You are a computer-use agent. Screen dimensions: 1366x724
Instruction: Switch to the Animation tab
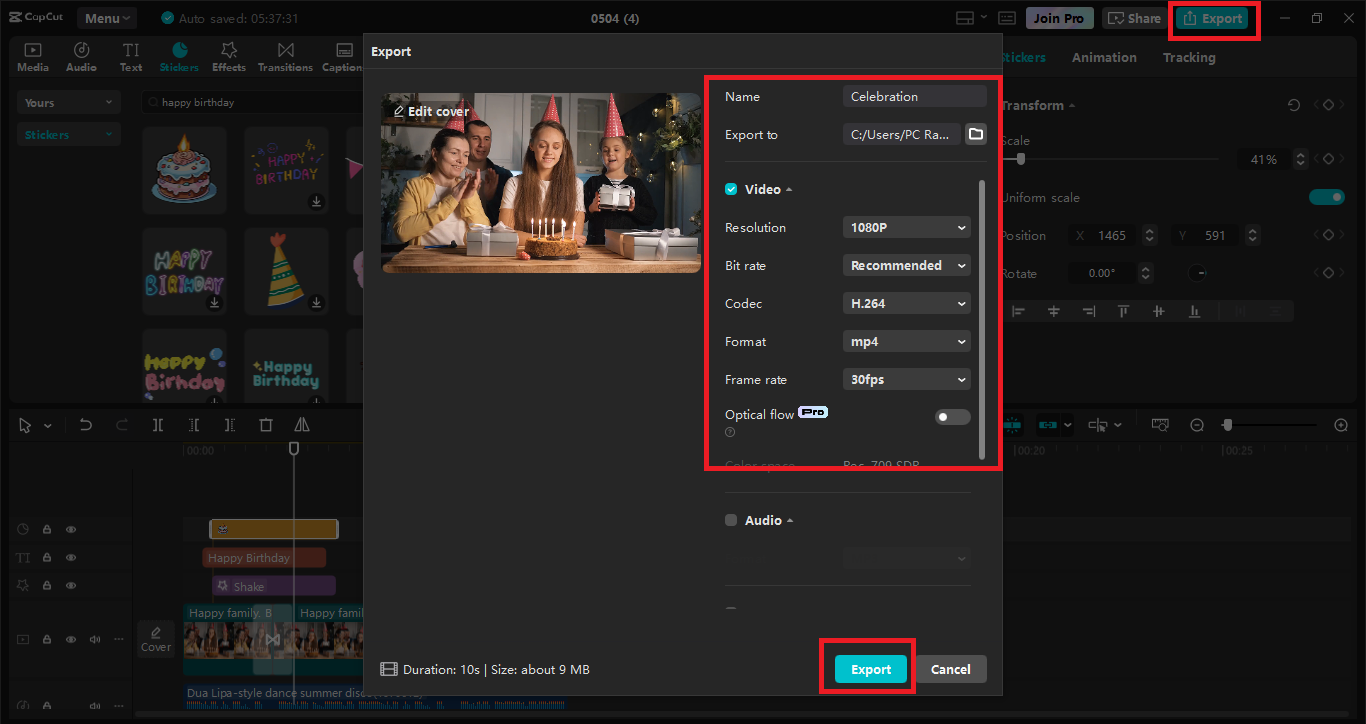1104,58
